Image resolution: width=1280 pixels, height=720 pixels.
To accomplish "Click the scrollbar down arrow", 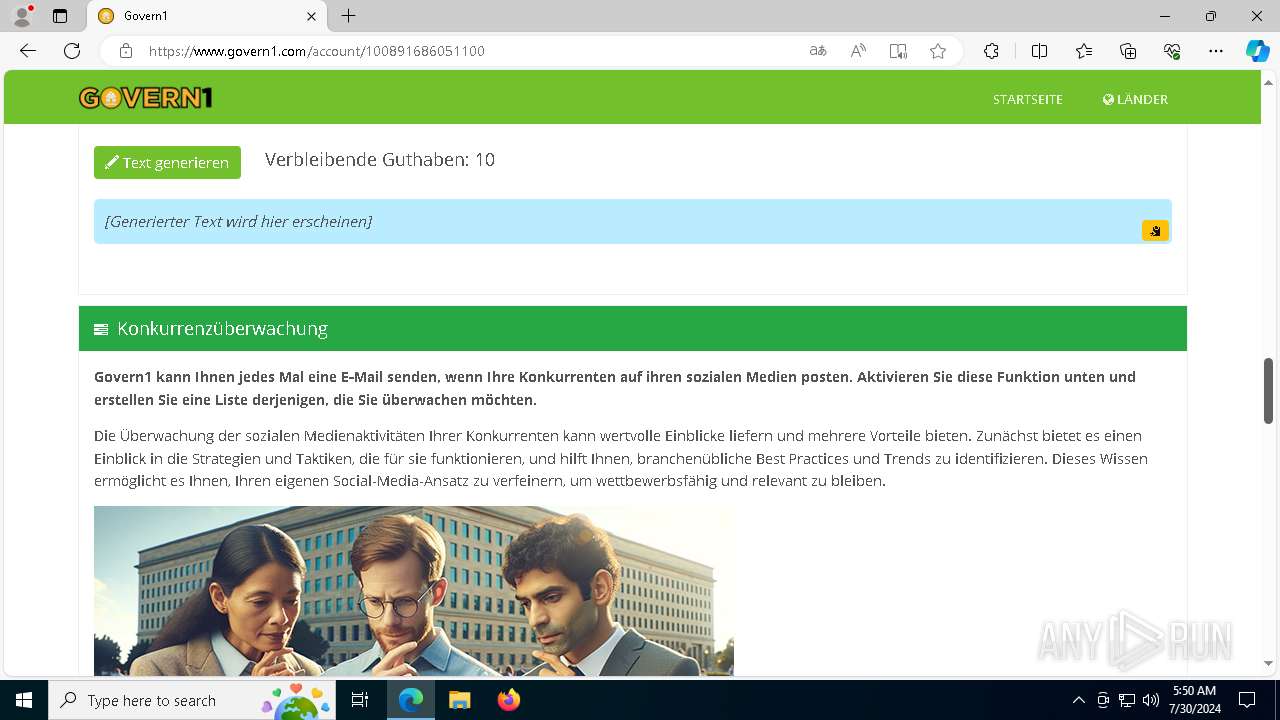I will 1268,663.
